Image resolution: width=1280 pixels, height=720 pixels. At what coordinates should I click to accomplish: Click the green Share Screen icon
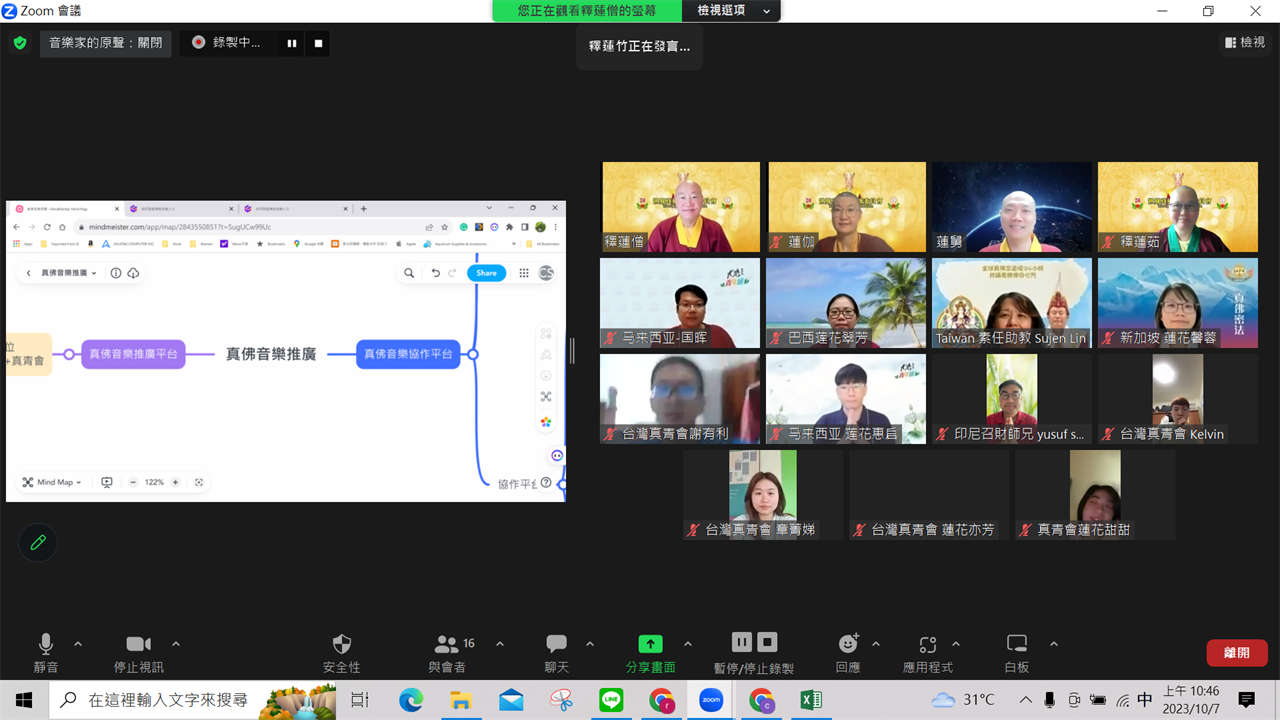pyautogui.click(x=650, y=645)
